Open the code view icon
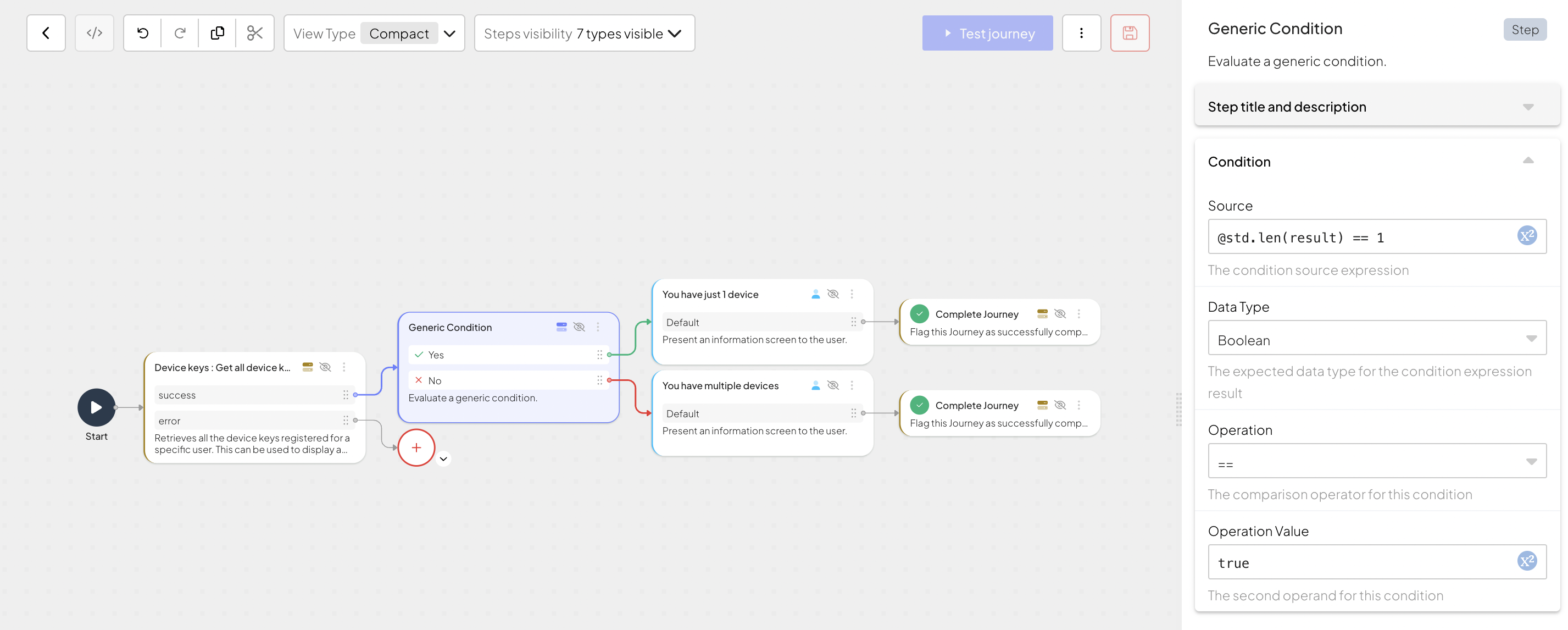Viewport: 1568px width, 630px height. tap(94, 33)
